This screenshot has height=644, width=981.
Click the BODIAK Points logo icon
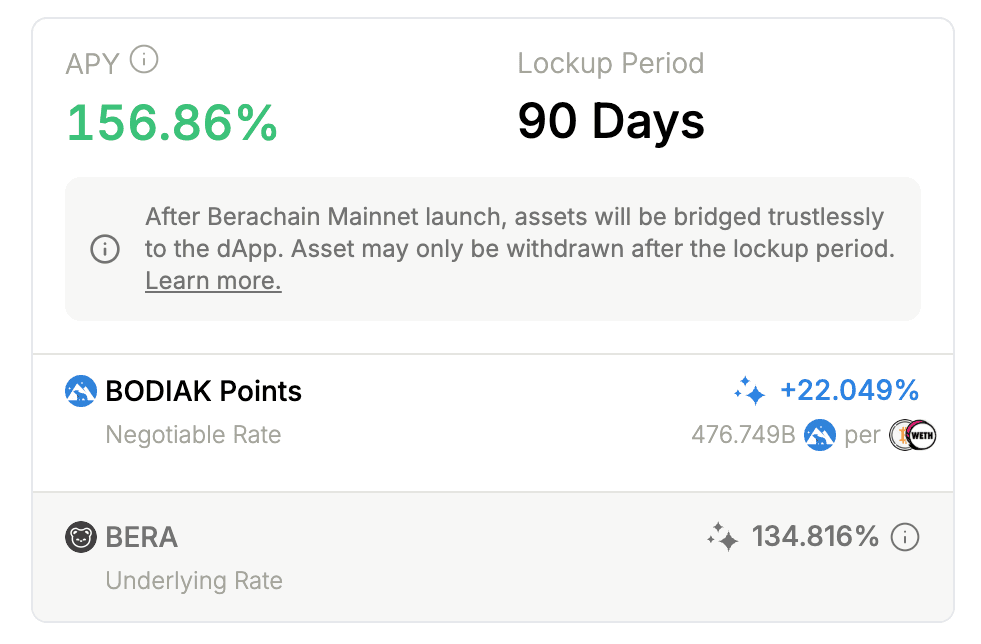(x=81, y=391)
